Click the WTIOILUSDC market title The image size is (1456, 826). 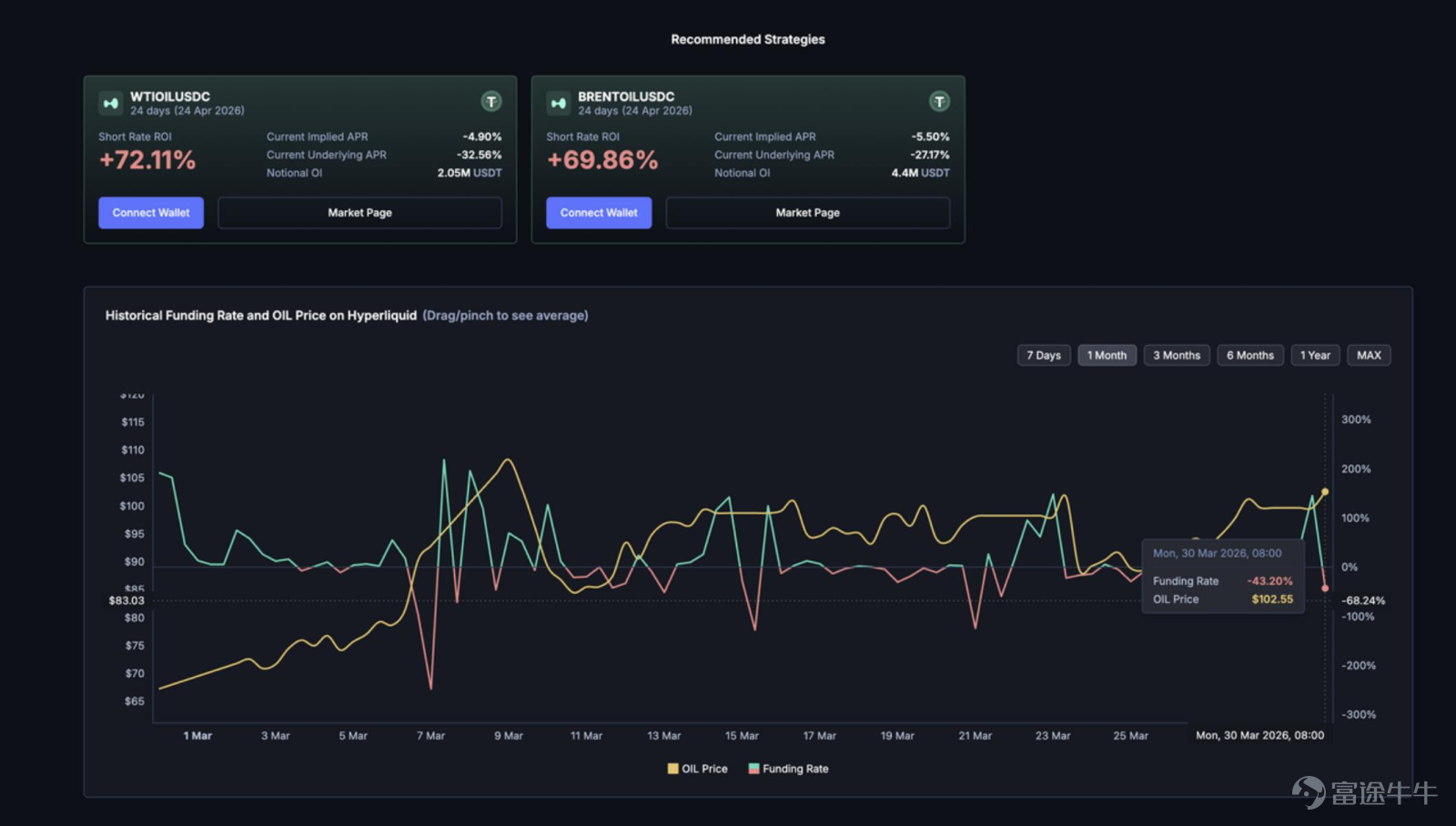pos(170,96)
